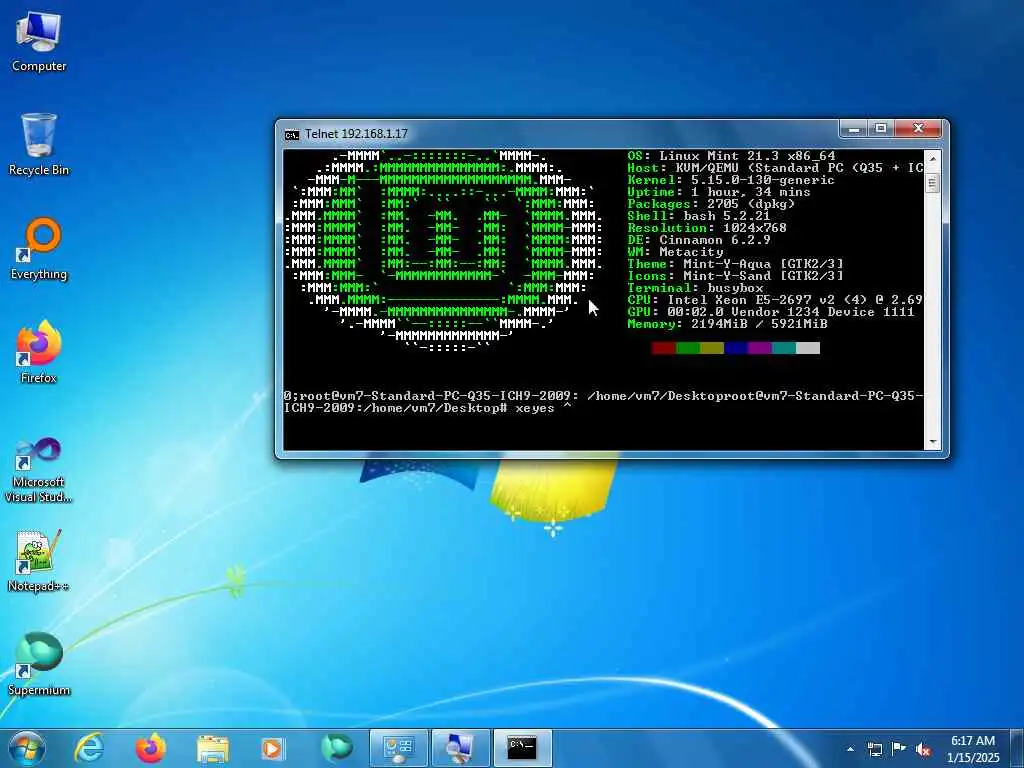Click the 'Theme: Mint-Y-Aqua' line
1024x768 pixels.
pyautogui.click(x=735, y=264)
